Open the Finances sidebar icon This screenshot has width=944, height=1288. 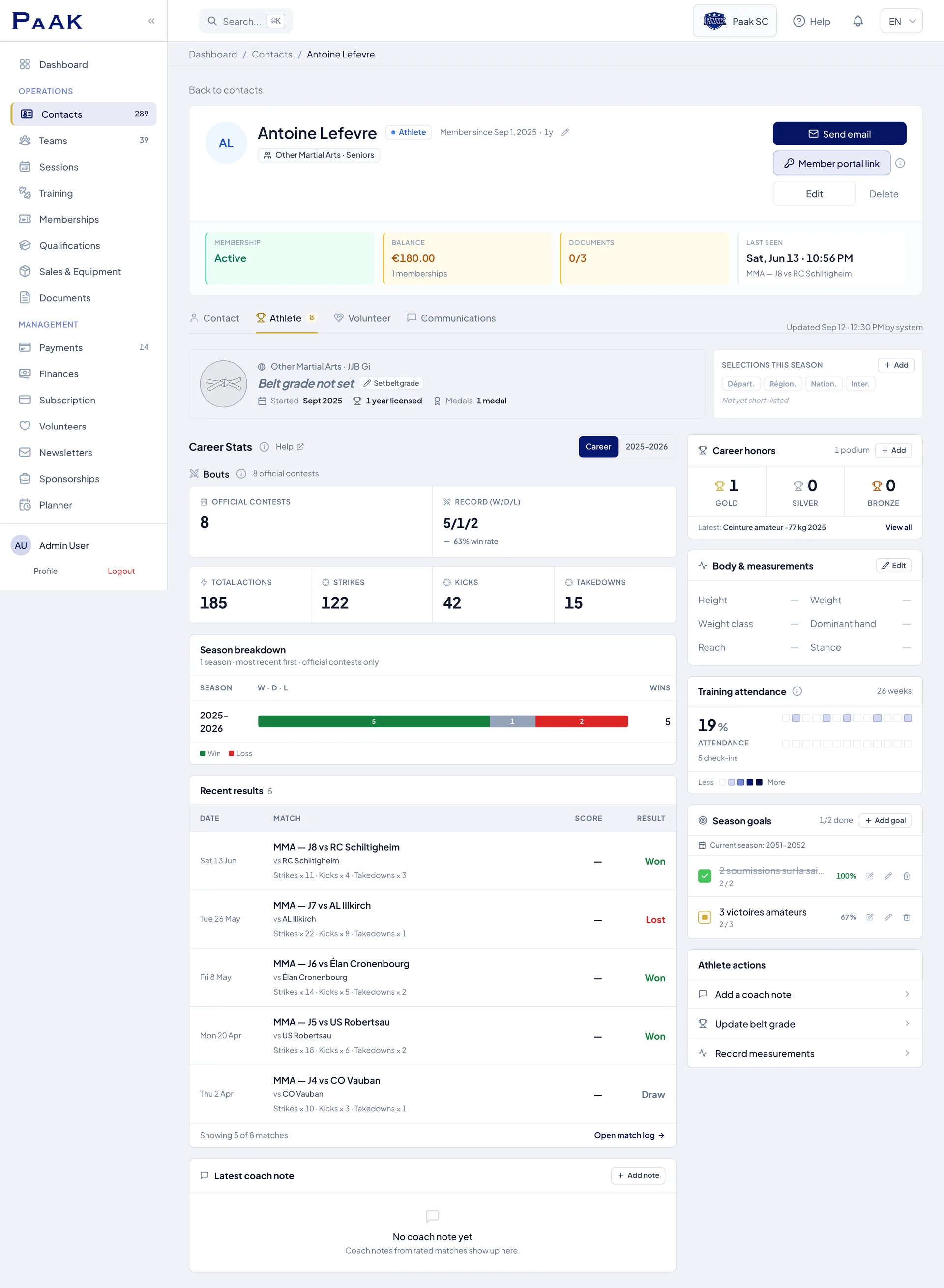pyautogui.click(x=25, y=374)
